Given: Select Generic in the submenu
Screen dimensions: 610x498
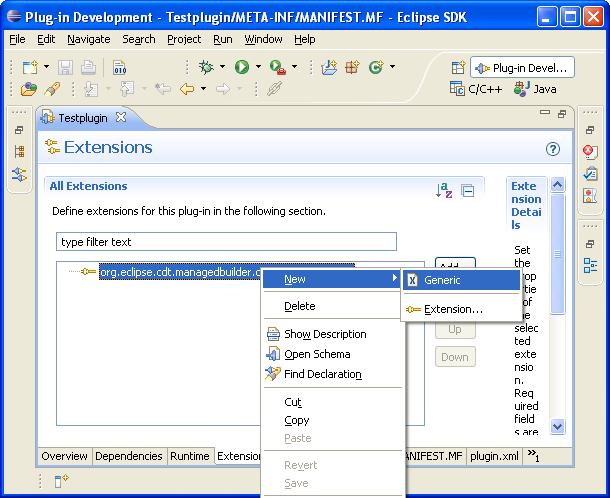Looking at the screenshot, I should point(461,280).
